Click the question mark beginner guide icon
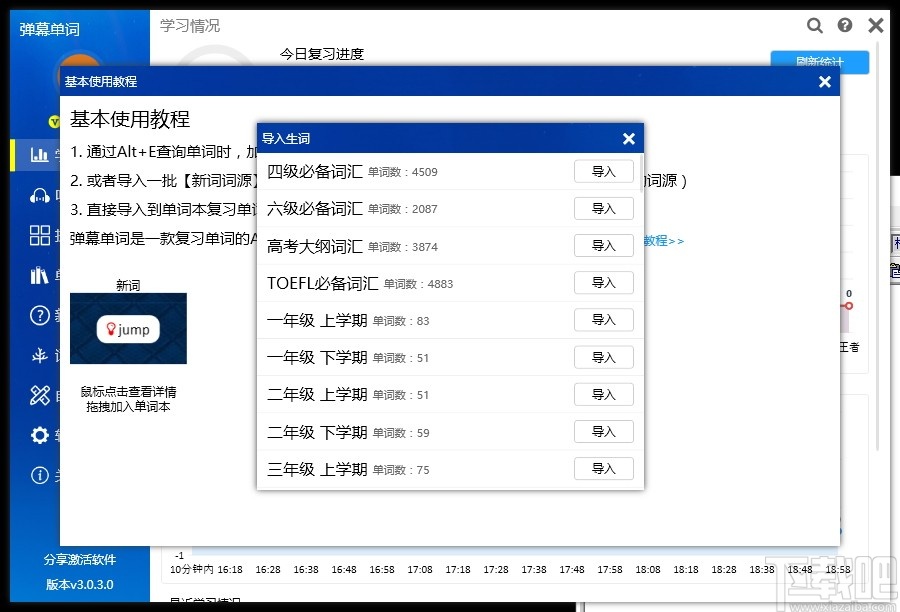Screen dimensions: 900x612 (x=40, y=315)
